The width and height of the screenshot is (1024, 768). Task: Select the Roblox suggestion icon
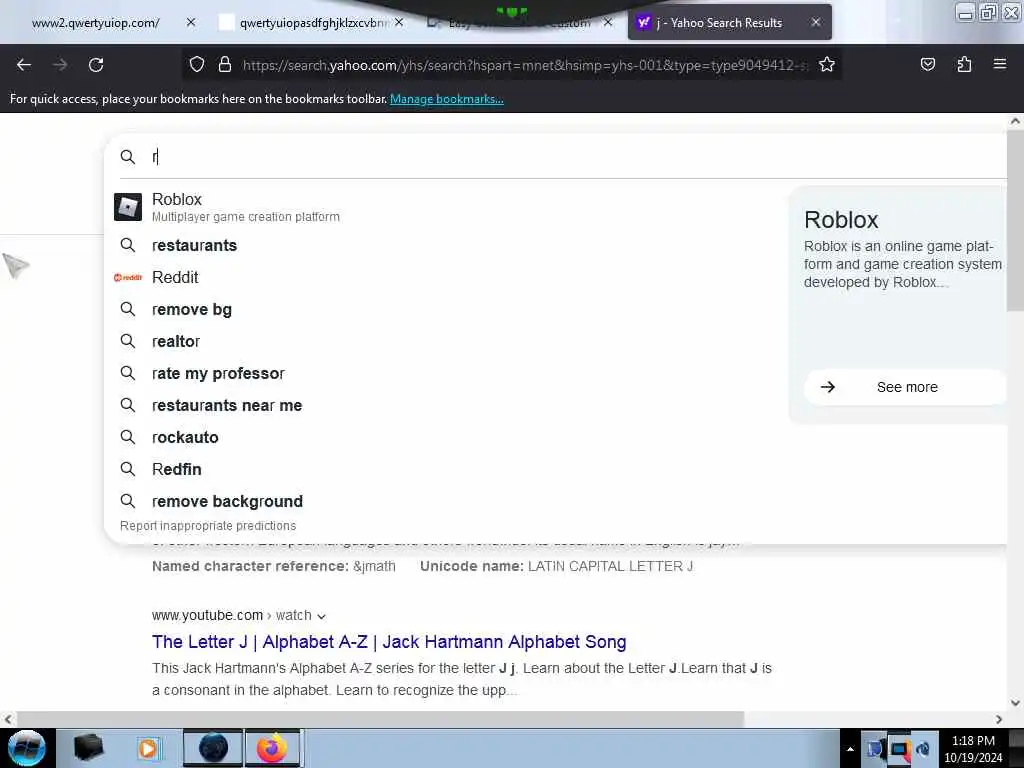tap(128, 207)
